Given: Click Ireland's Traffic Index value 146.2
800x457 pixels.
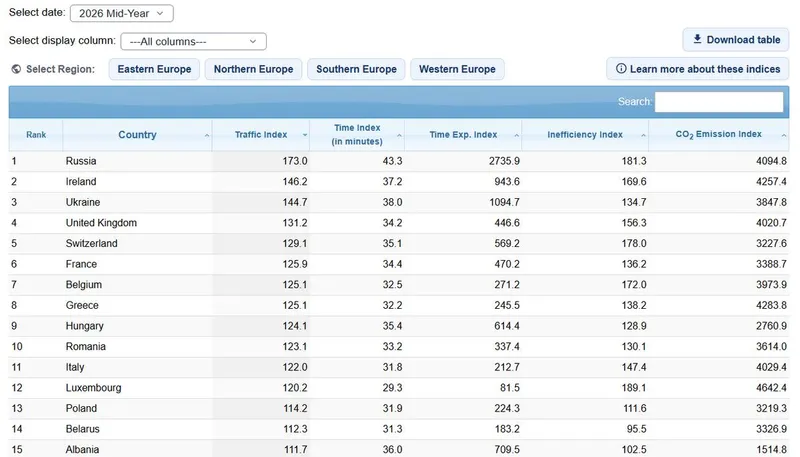Looking at the screenshot, I should pyautogui.click(x=295, y=182).
